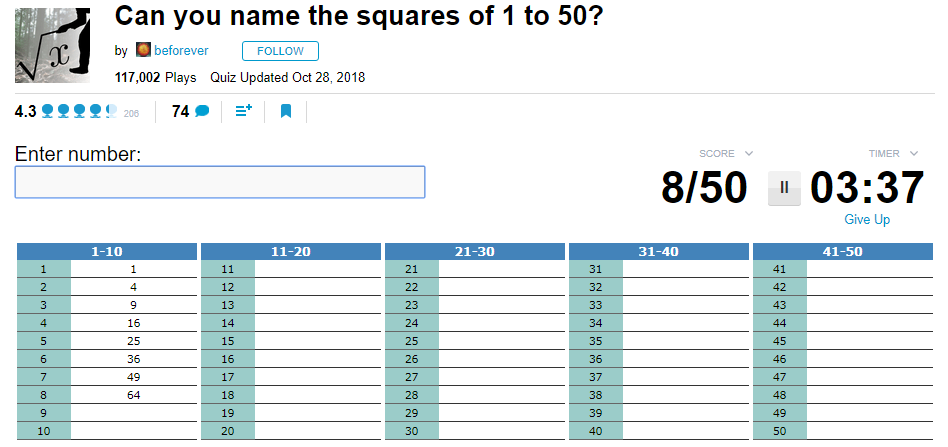
Task: Pause the quiz timer
Action: click(x=784, y=188)
